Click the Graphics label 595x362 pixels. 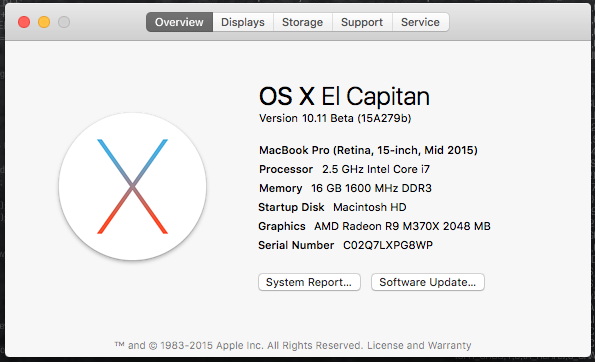(282, 226)
